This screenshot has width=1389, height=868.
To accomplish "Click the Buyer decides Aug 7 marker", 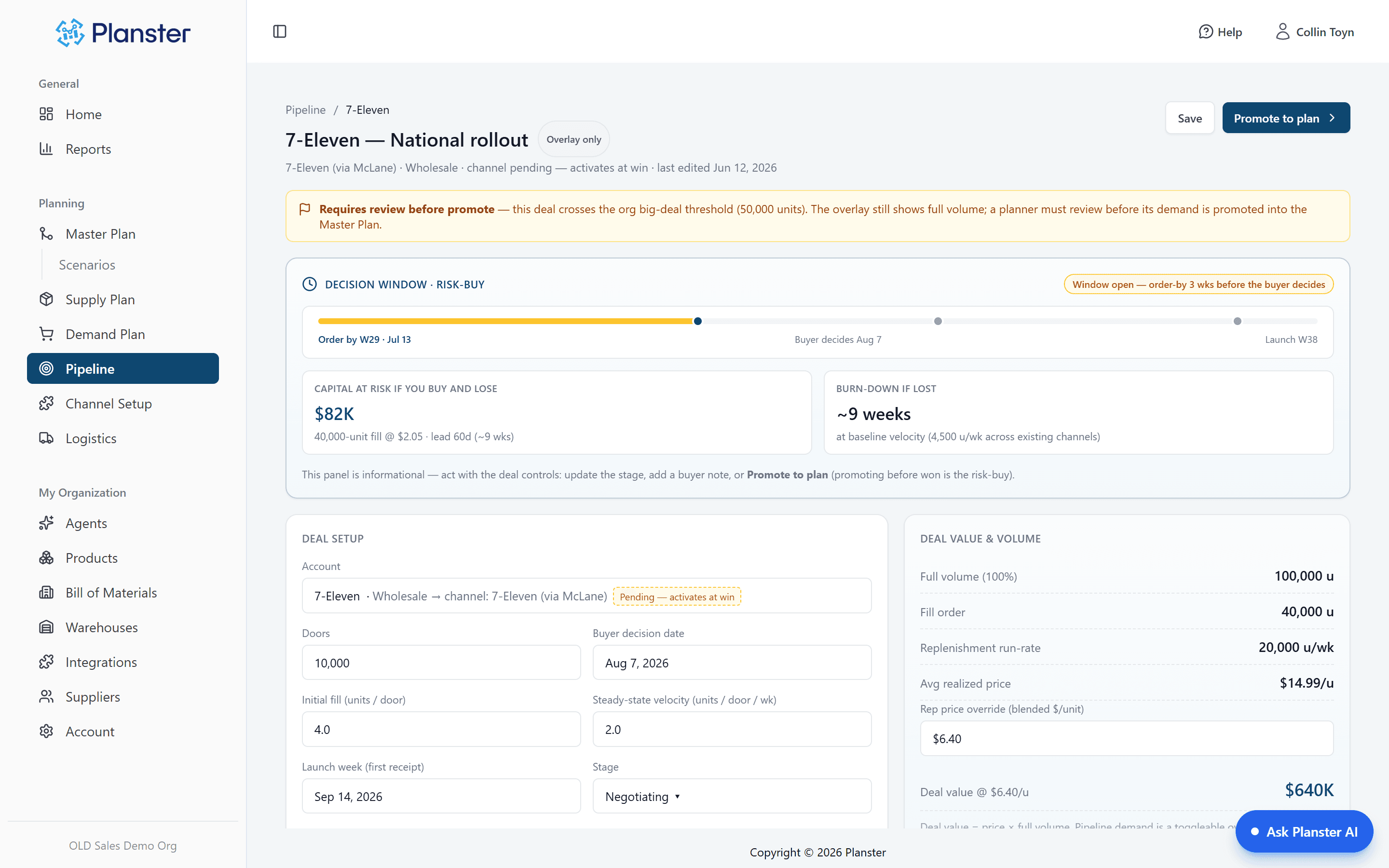I will click(x=938, y=321).
